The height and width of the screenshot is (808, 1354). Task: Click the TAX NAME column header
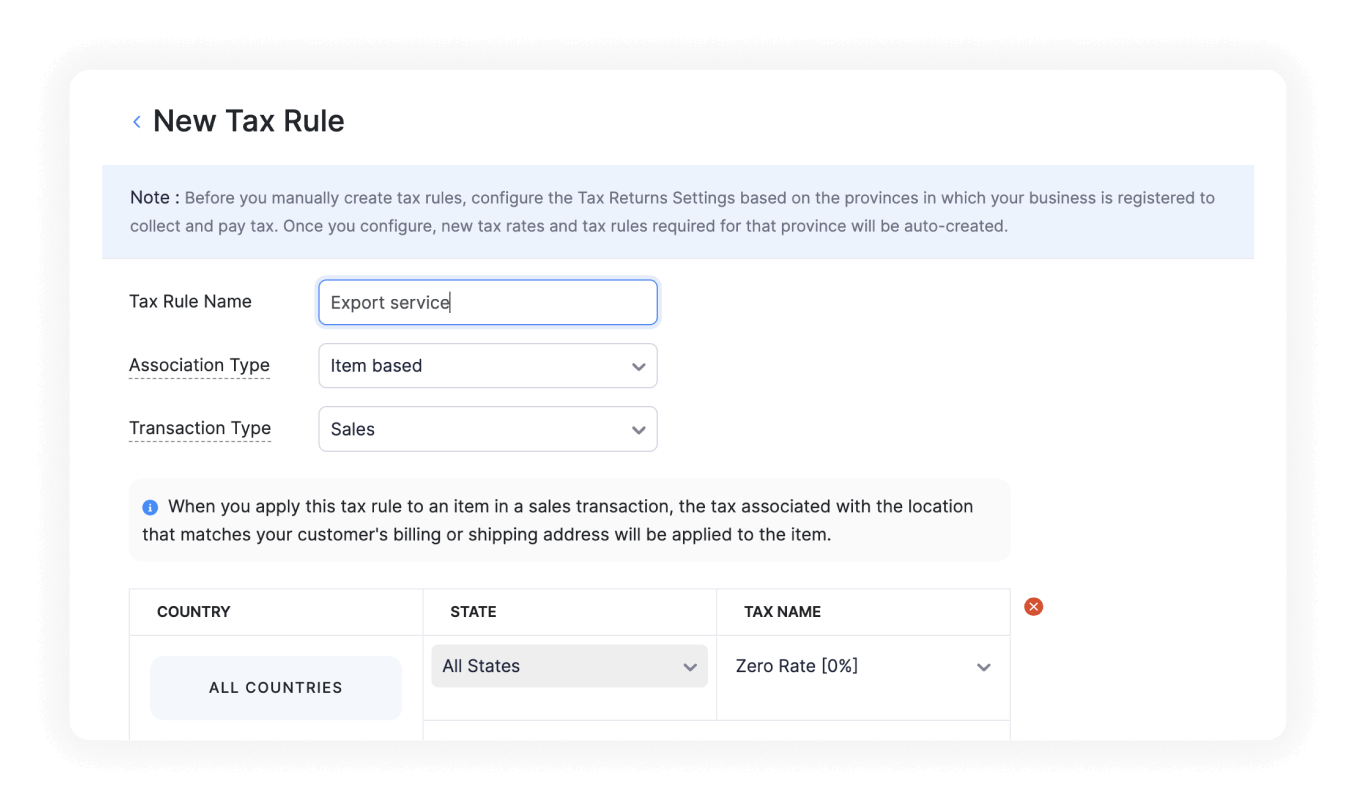782,612
